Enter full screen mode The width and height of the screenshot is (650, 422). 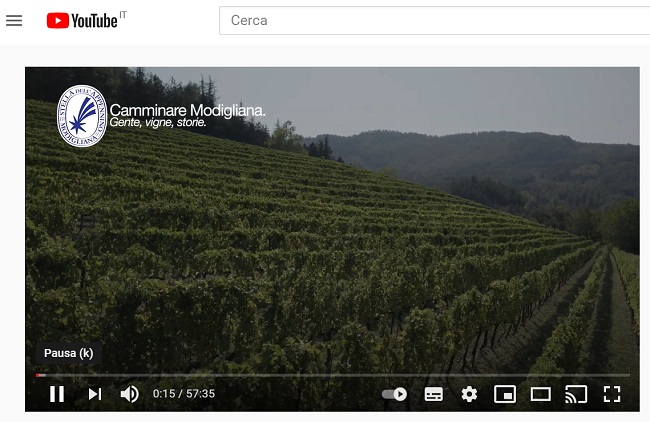(x=612, y=394)
